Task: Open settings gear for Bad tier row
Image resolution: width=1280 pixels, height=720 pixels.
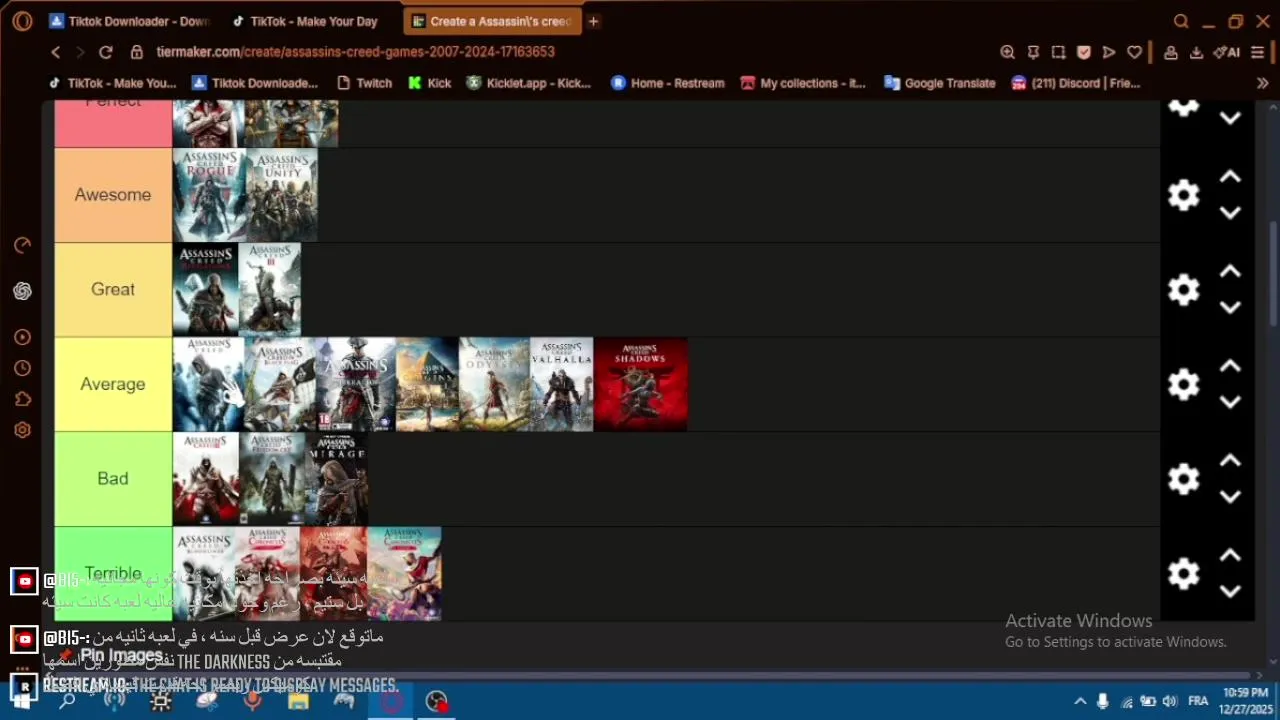Action: [1183, 479]
